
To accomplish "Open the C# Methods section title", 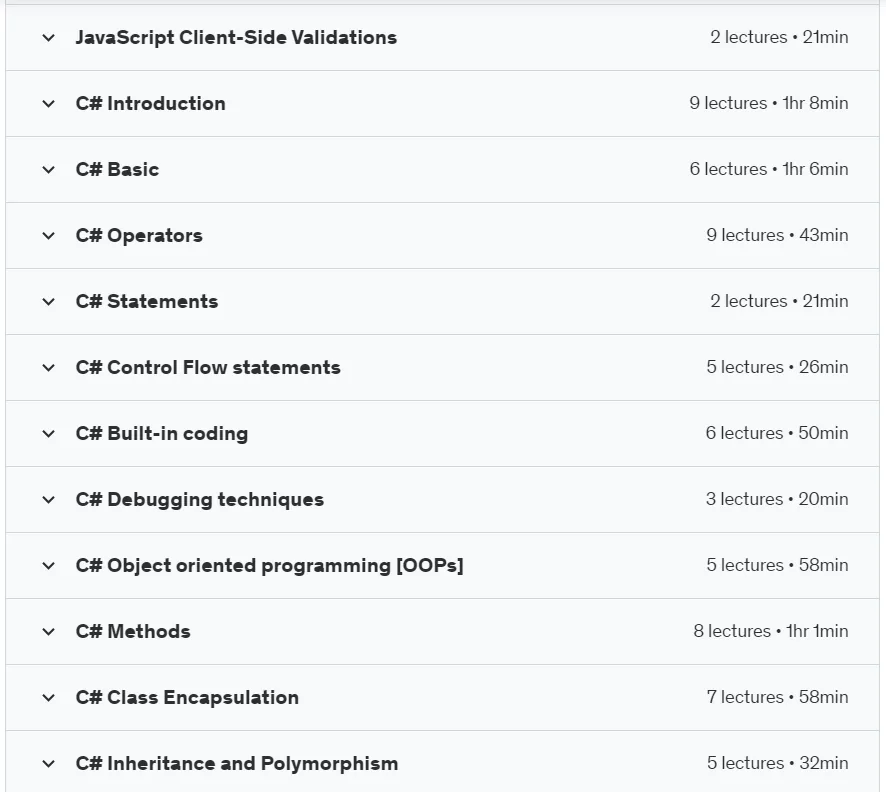I will tap(133, 631).
